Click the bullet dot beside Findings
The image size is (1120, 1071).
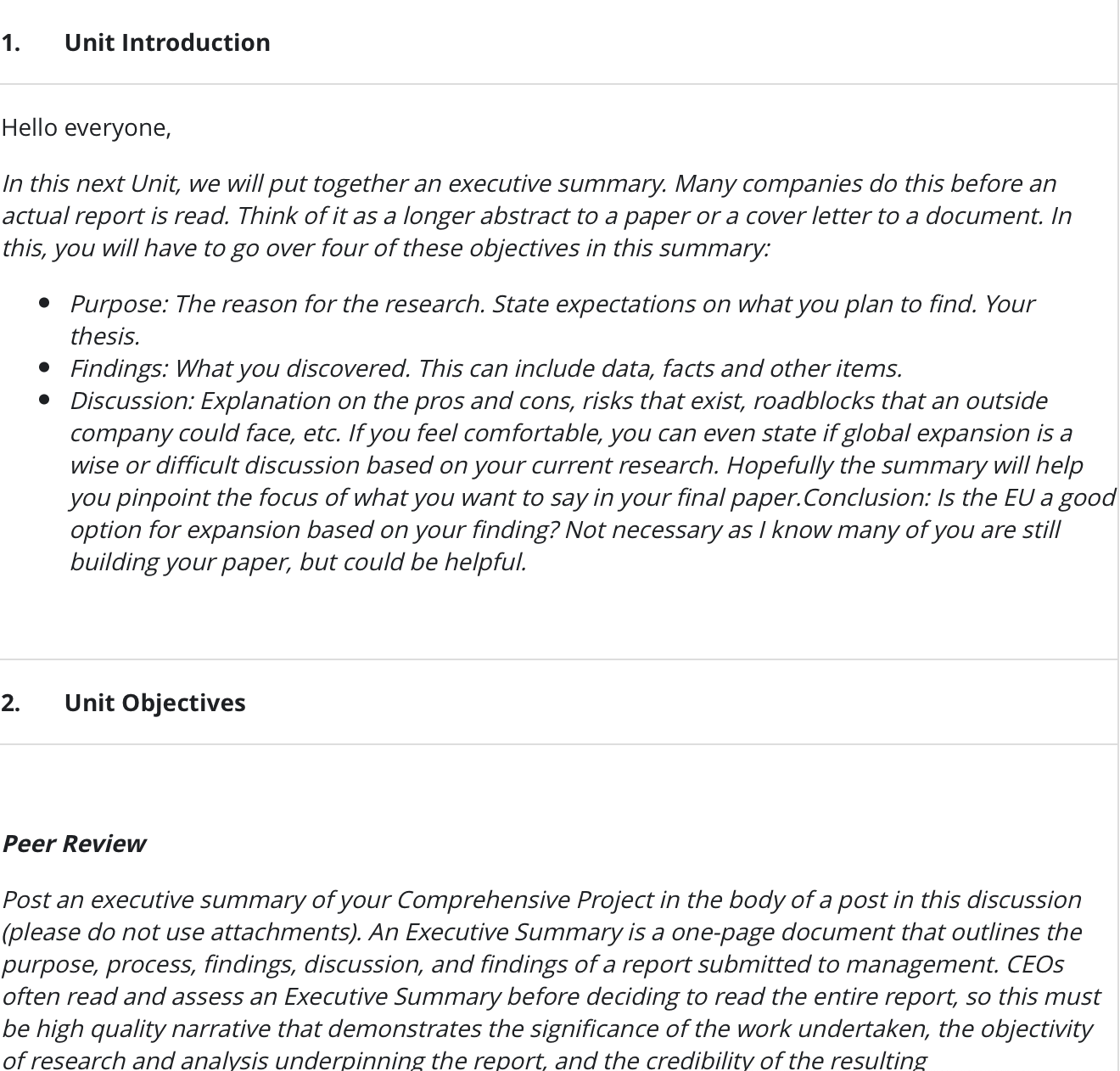44,367
